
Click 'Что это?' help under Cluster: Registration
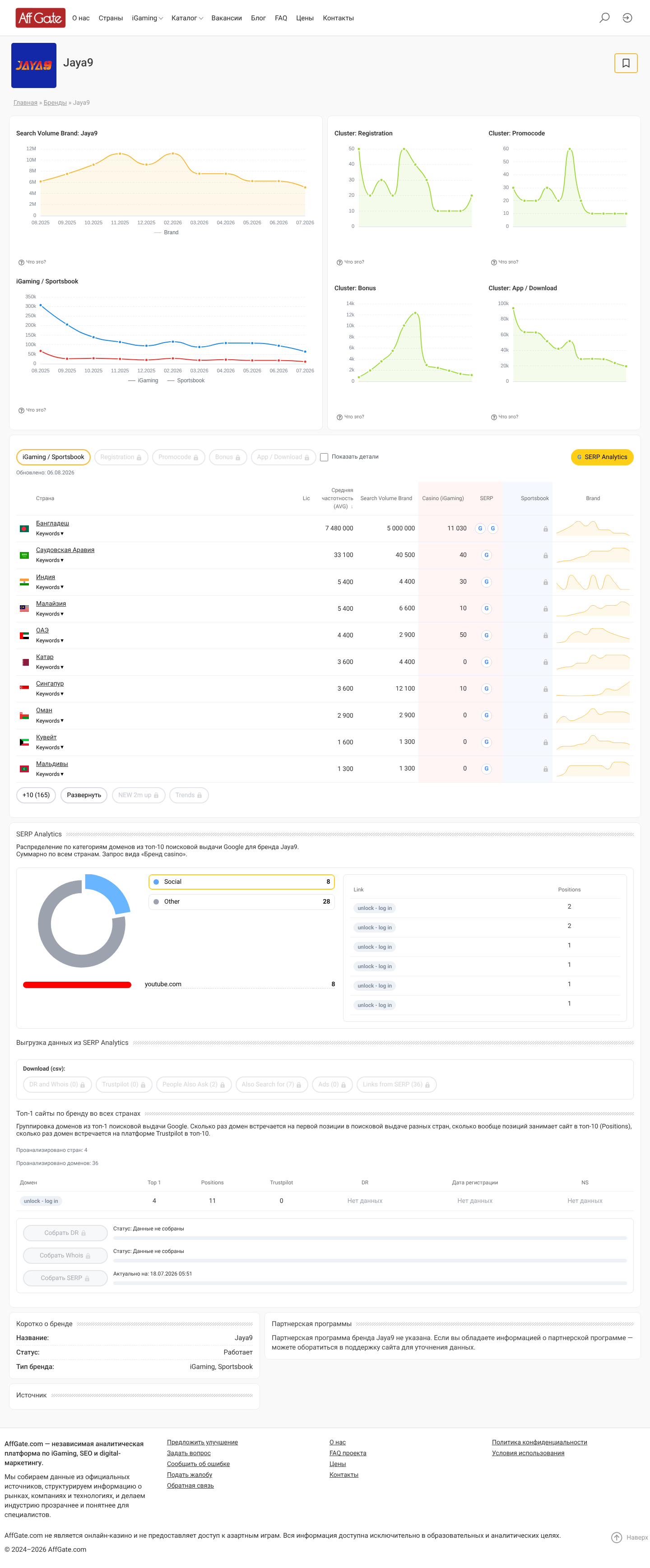pos(351,262)
